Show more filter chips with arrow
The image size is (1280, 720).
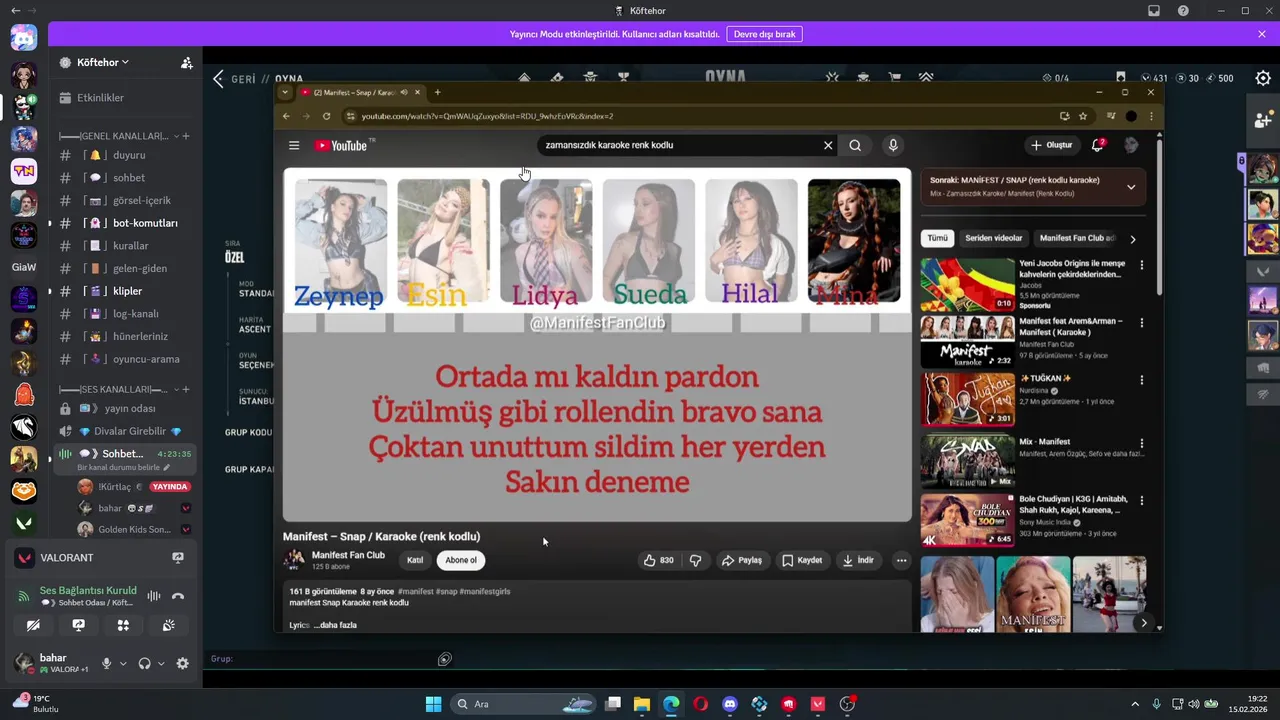(x=1132, y=239)
